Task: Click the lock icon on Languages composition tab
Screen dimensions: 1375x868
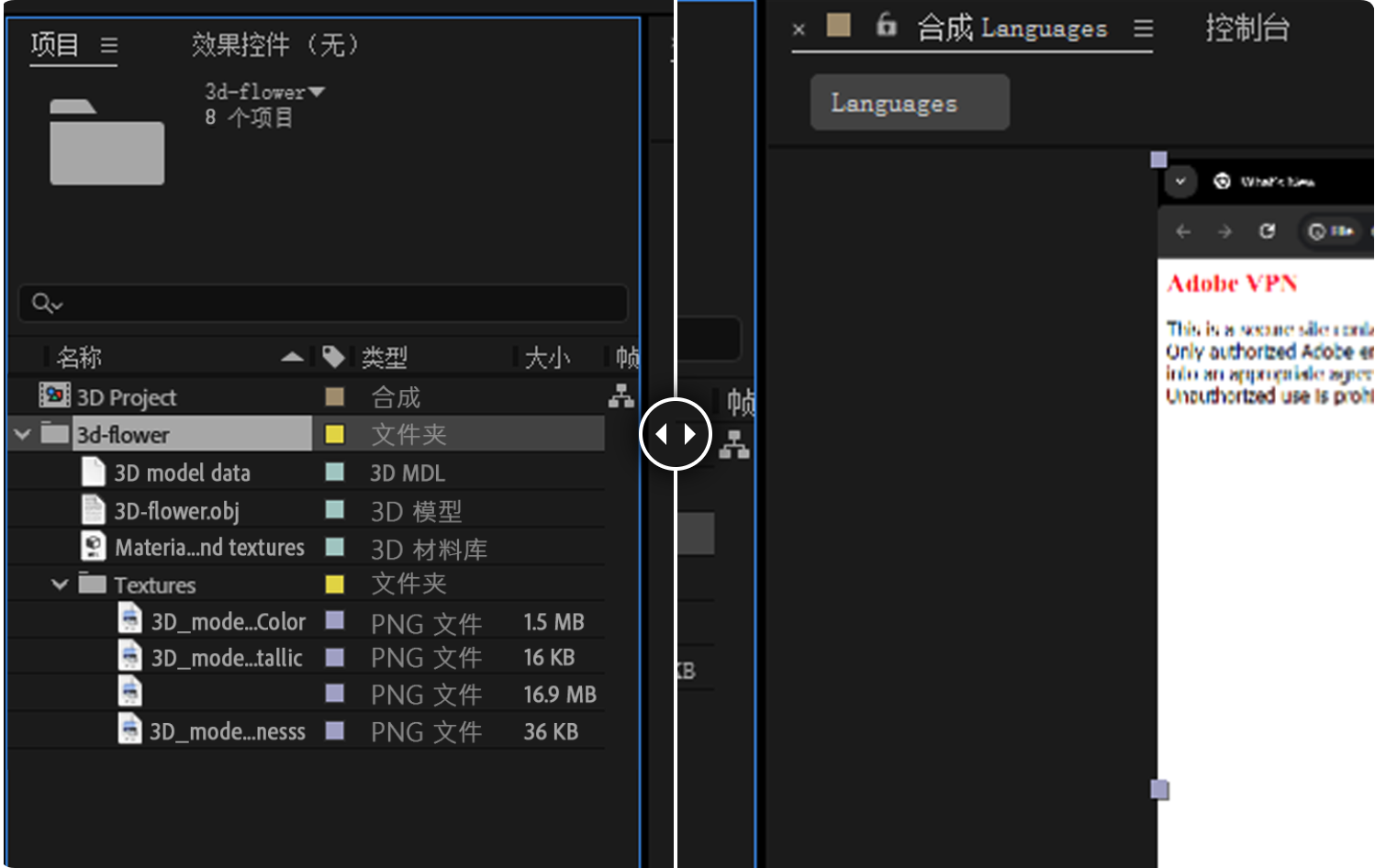Action: (x=886, y=25)
